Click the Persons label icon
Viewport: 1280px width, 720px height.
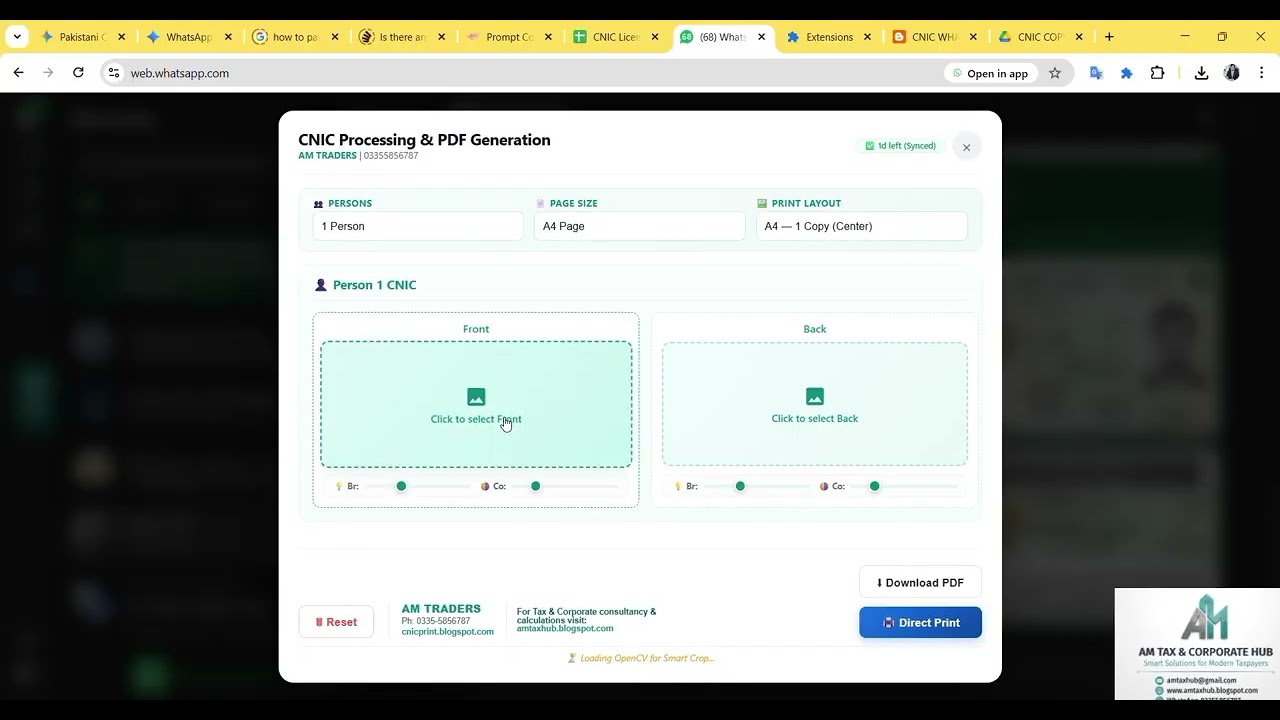point(318,203)
